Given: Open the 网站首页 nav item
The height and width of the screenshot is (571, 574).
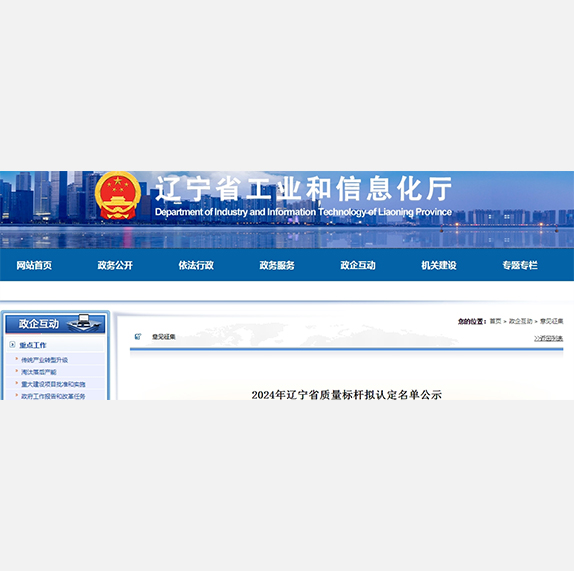Looking at the screenshot, I should 34,265.
